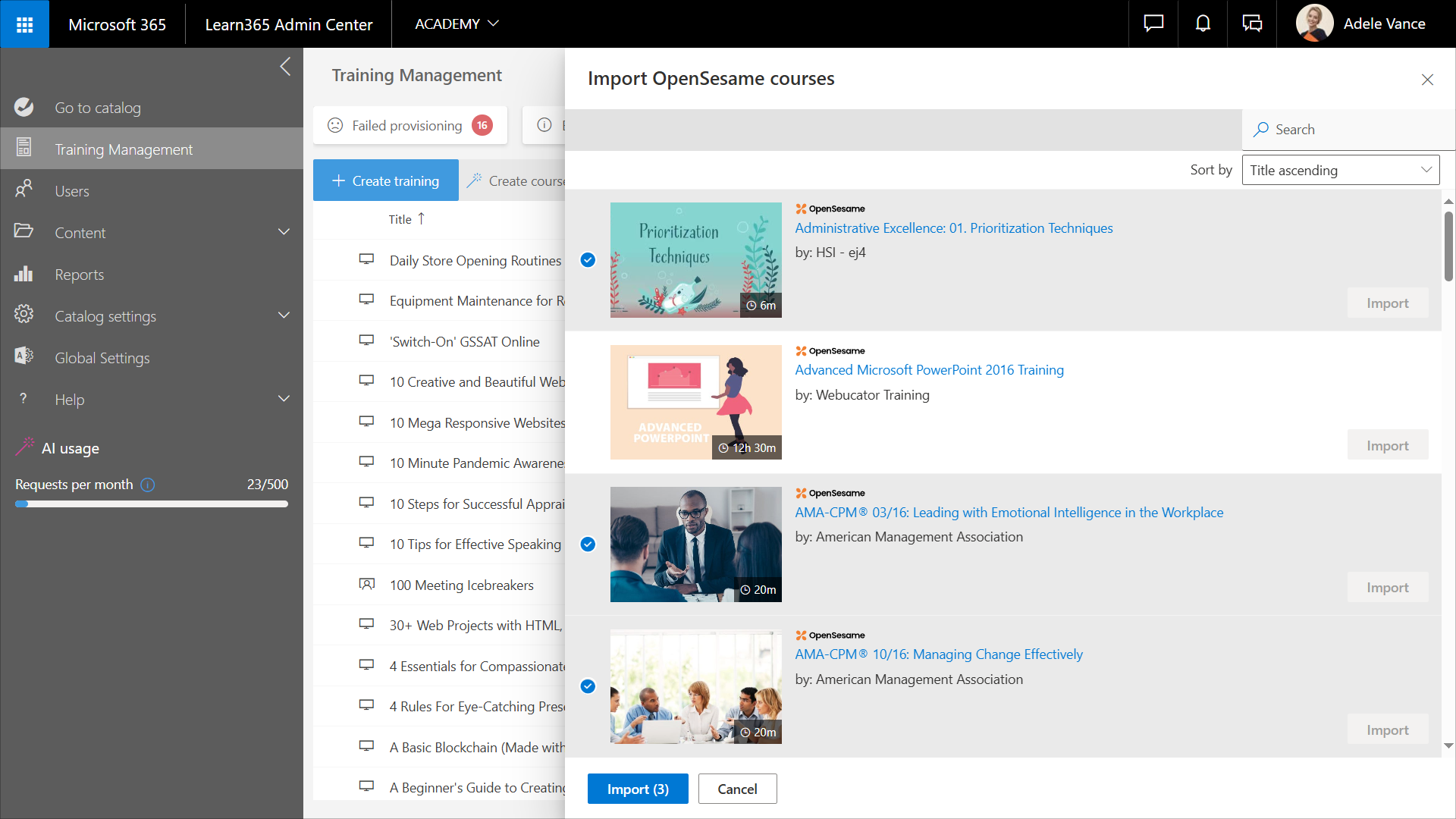Click the Title sort ascending arrow
The height and width of the screenshot is (819, 1456).
click(422, 218)
